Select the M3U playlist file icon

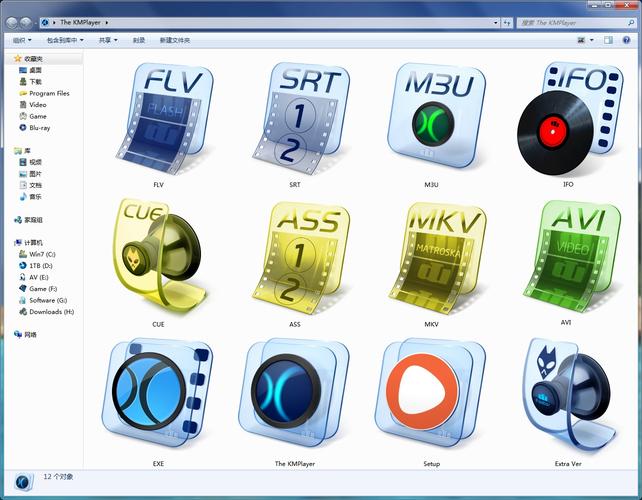(436, 115)
